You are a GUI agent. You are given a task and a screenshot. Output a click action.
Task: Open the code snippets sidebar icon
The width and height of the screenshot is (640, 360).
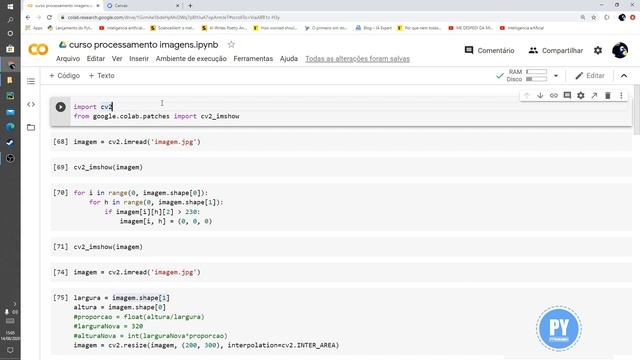coord(31,104)
